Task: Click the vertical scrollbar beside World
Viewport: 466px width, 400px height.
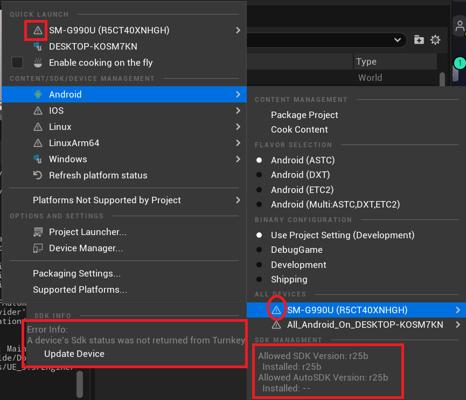Action: tap(442, 79)
